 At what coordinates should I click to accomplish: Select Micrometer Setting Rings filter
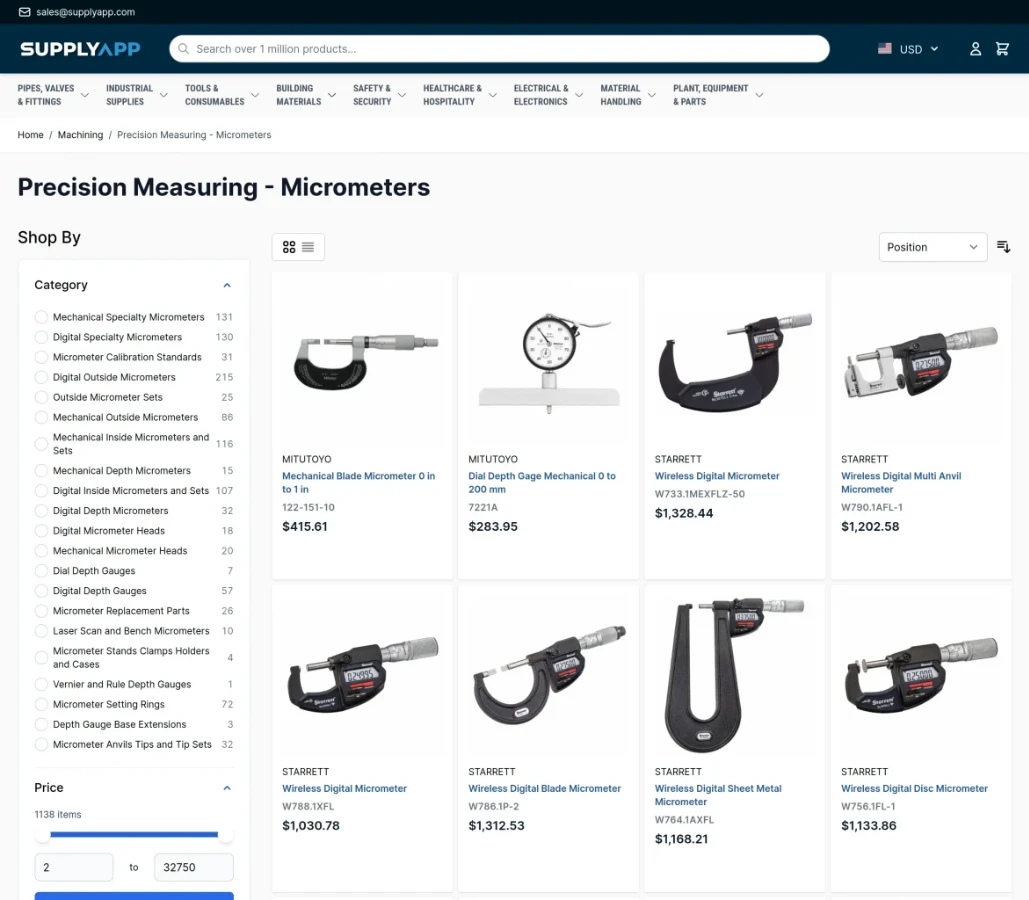pos(41,704)
